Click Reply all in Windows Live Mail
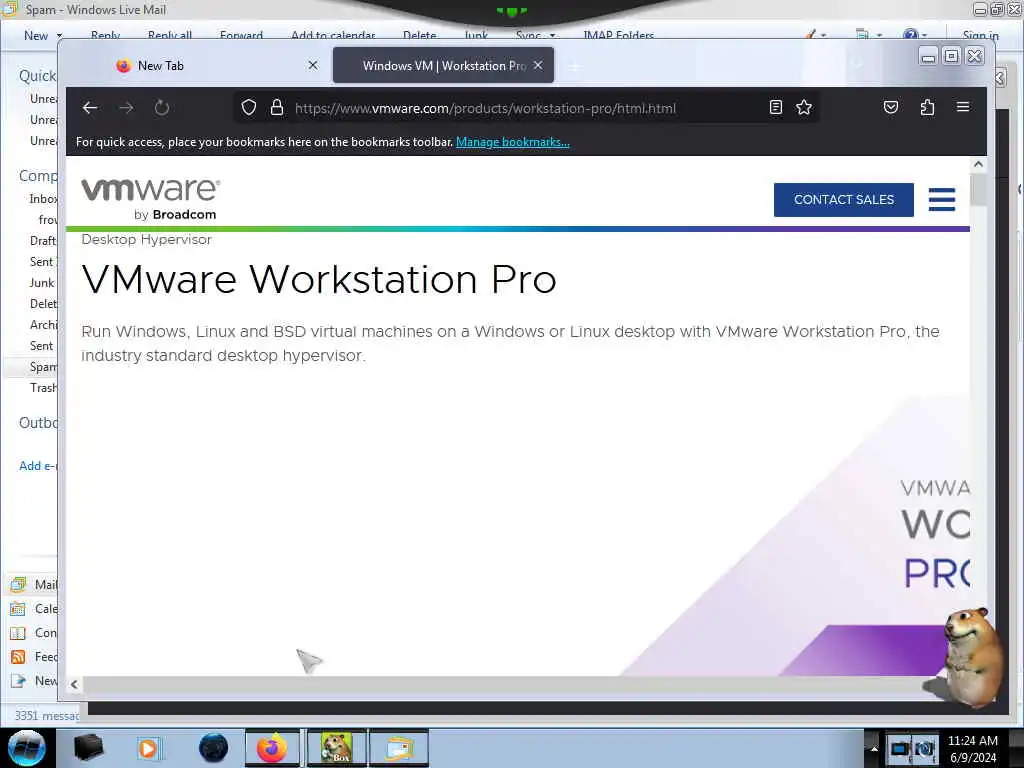1024x768 pixels. point(170,35)
